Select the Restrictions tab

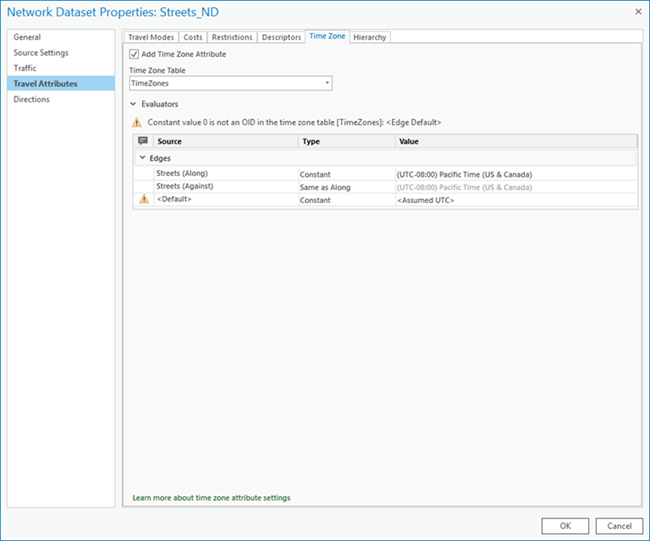[x=231, y=37]
